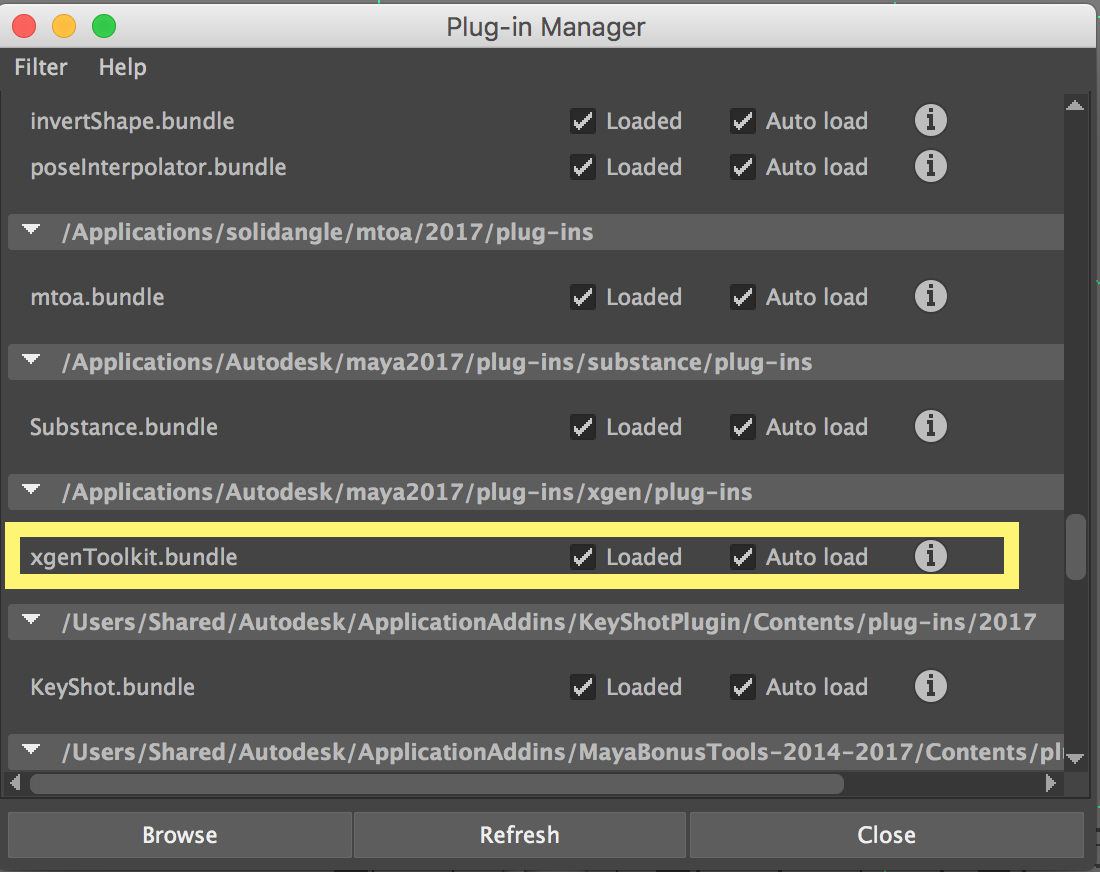Uncheck Loaded for poseInterpolator.bundle

tap(583, 166)
